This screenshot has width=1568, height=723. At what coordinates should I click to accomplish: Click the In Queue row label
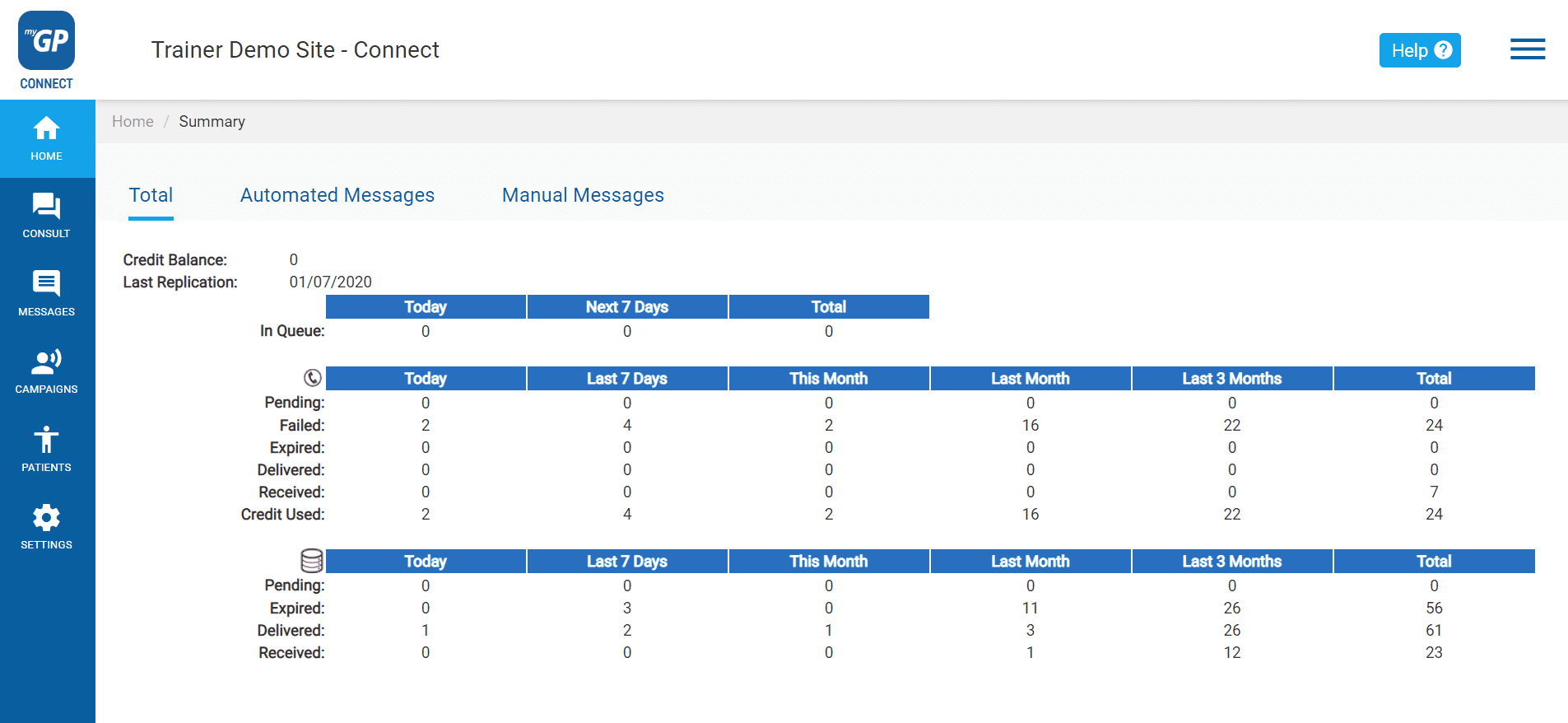pyautogui.click(x=292, y=331)
